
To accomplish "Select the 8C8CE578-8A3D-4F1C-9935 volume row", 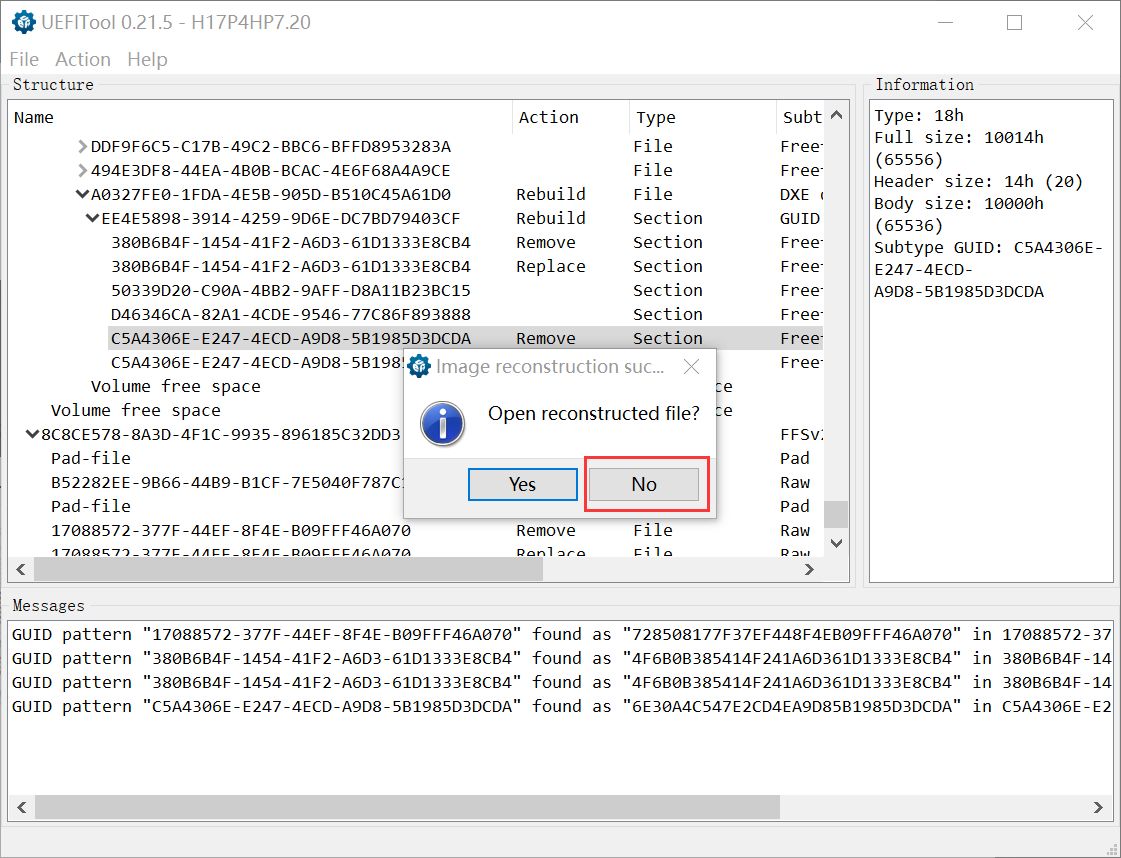I will pyautogui.click(x=220, y=435).
